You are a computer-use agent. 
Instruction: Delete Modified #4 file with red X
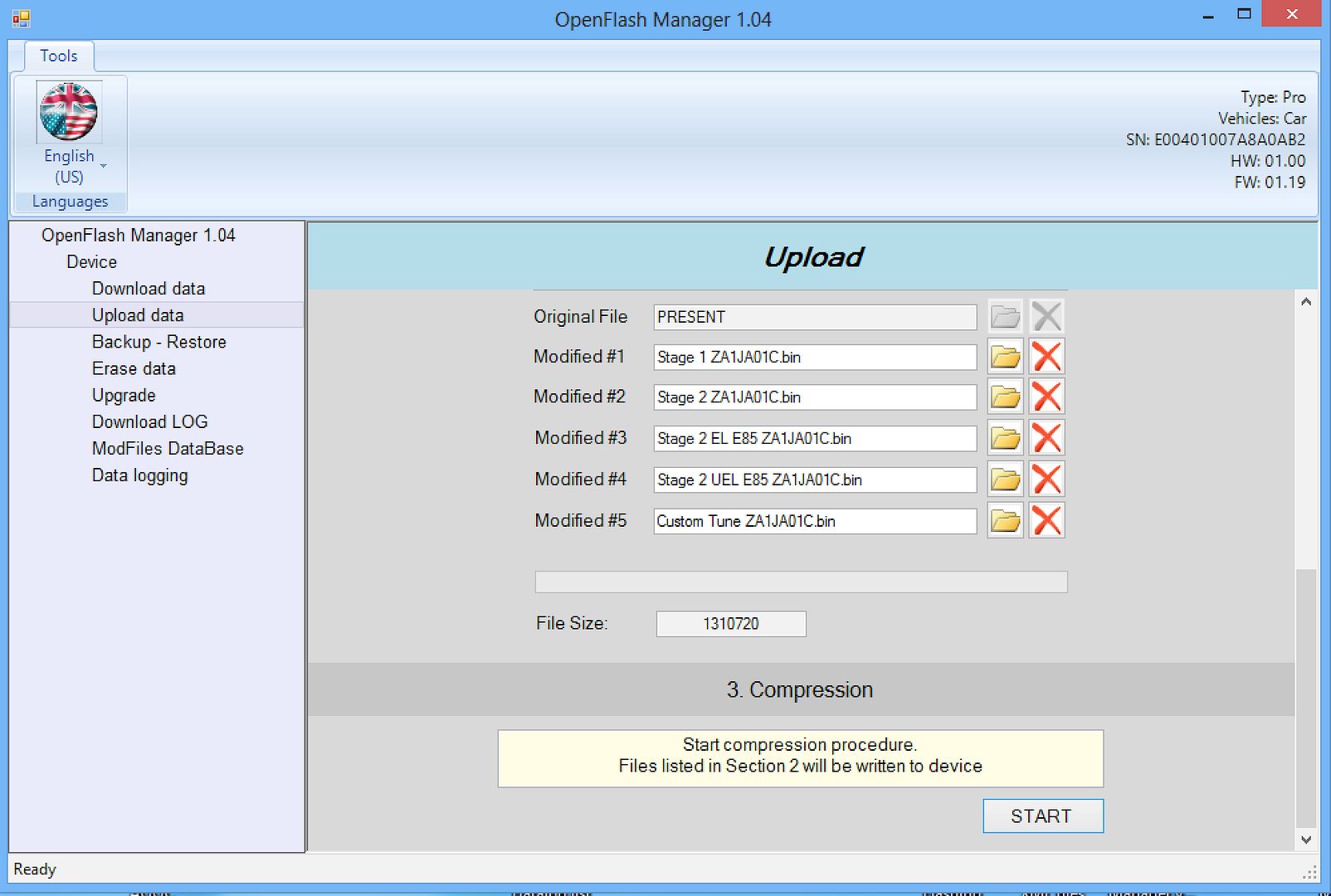tap(1046, 480)
